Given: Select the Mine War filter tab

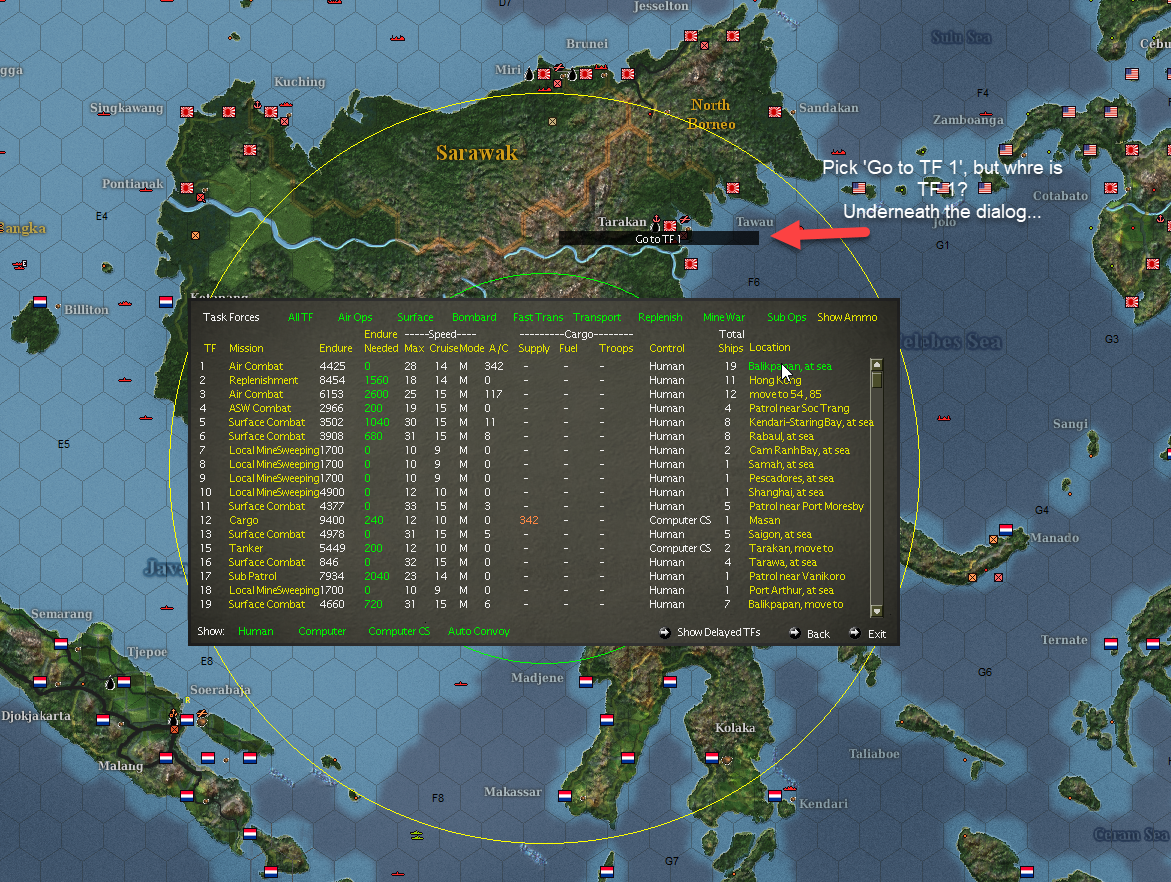Looking at the screenshot, I should [x=724, y=317].
